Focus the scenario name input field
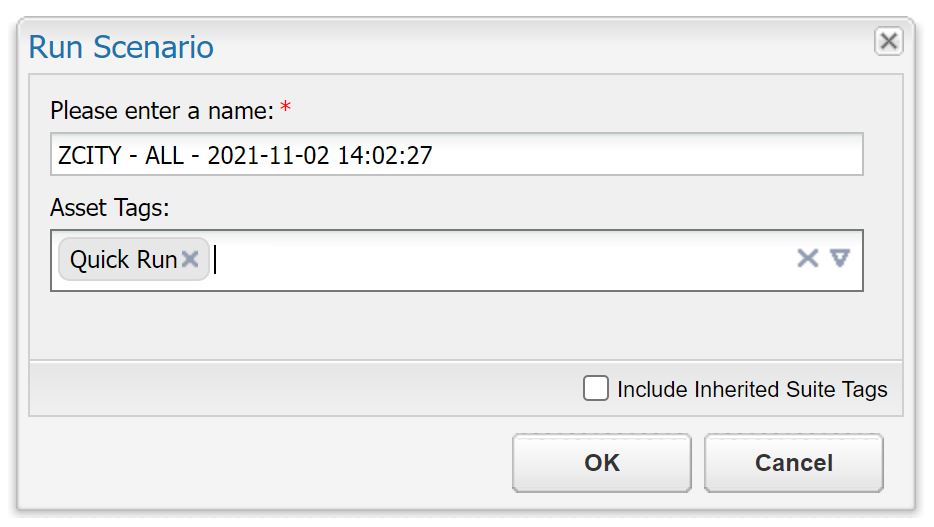 pyautogui.click(x=457, y=154)
